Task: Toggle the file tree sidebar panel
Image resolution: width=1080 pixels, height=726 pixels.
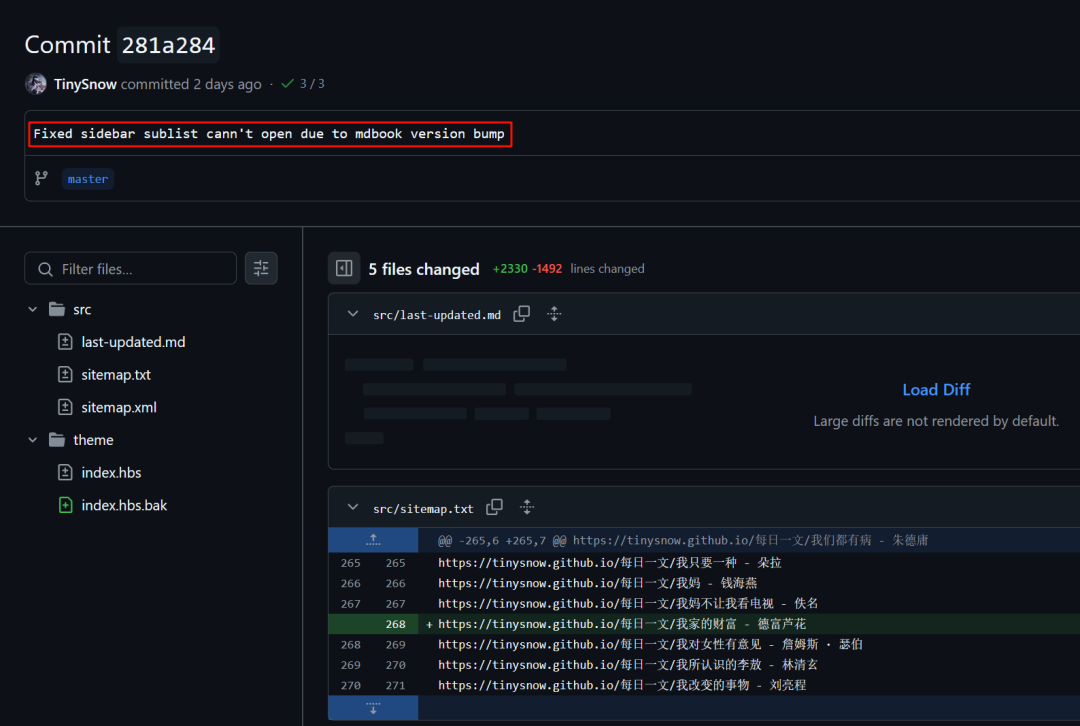Action: [x=344, y=268]
